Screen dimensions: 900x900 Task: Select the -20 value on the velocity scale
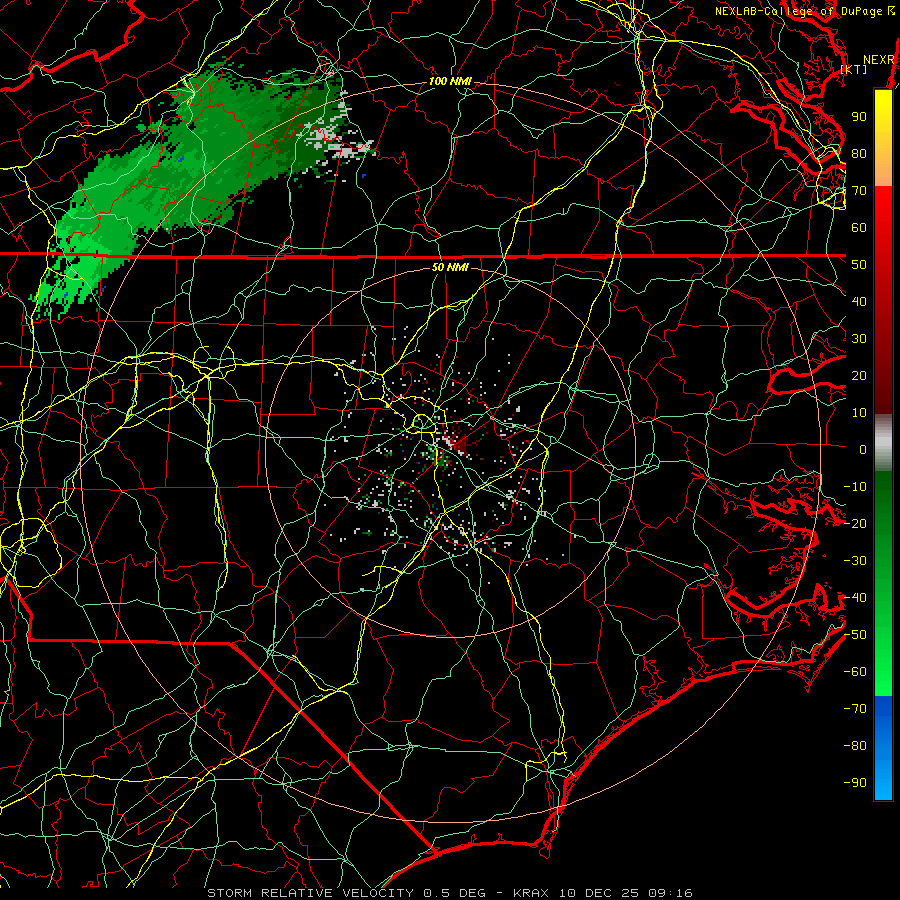coord(855,523)
